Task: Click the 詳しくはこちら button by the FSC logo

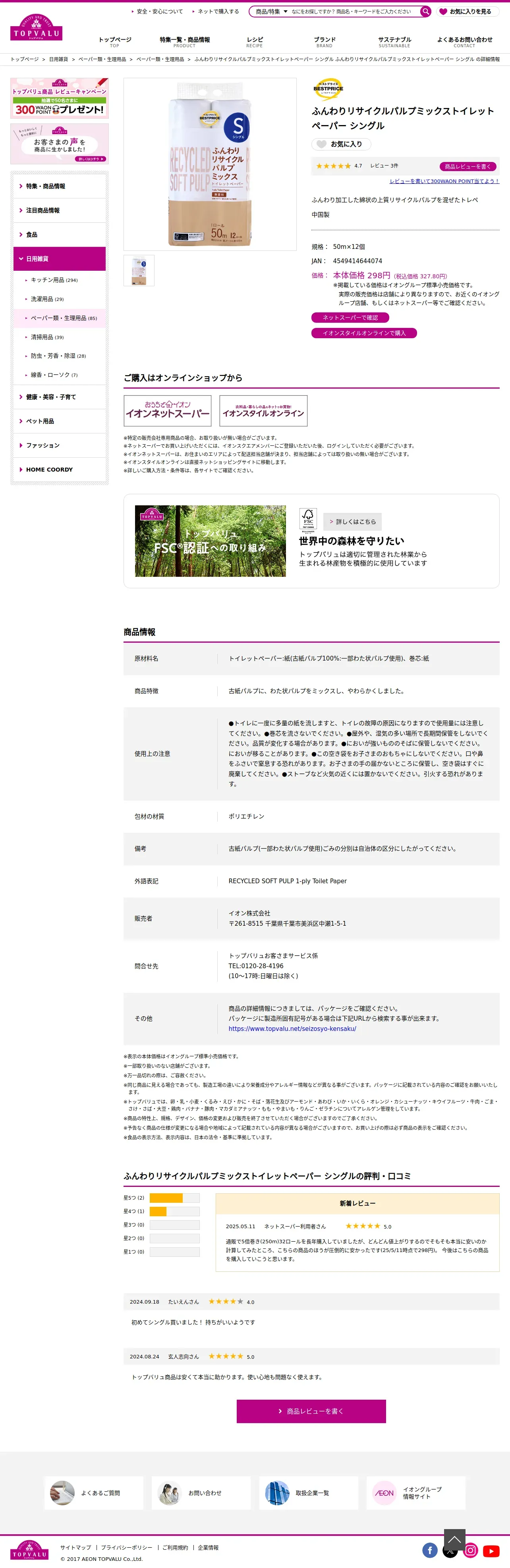Action: 352,522
